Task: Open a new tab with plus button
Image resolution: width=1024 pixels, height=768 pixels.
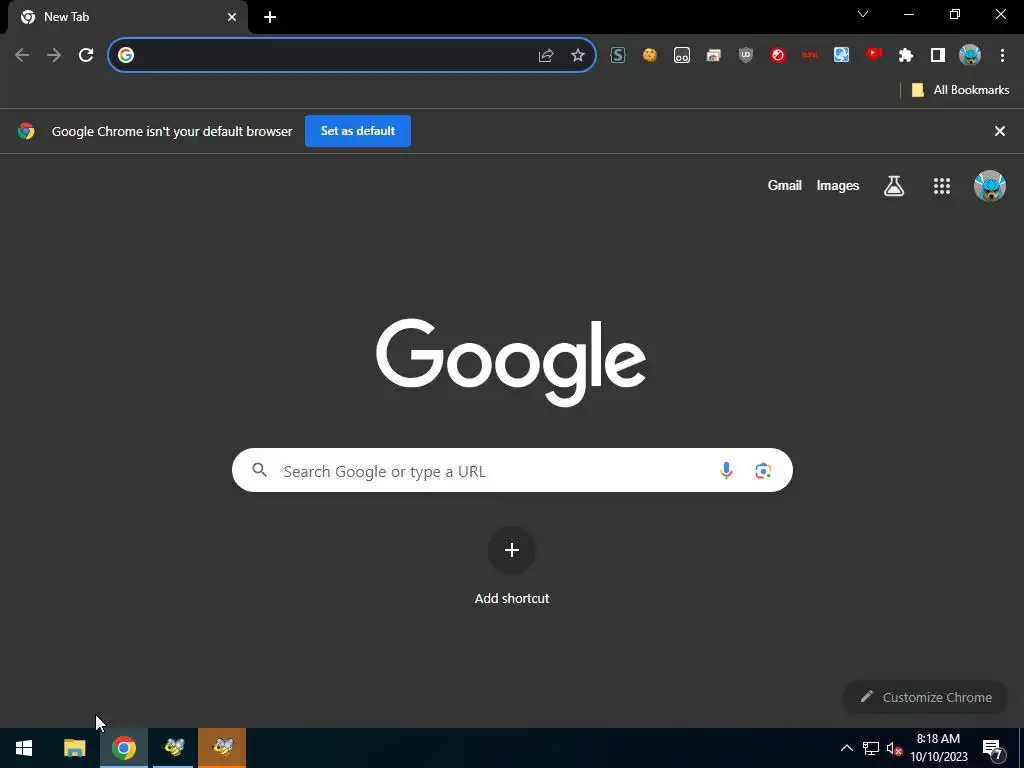Action: click(270, 17)
